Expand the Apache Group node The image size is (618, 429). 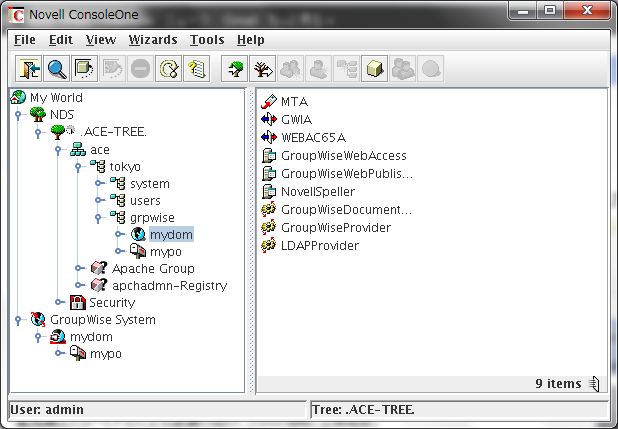coord(80,268)
